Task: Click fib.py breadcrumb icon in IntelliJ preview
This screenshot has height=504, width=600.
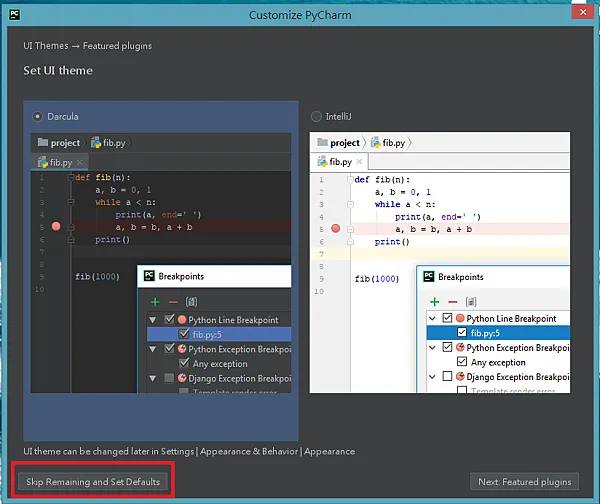Action: click(x=376, y=142)
